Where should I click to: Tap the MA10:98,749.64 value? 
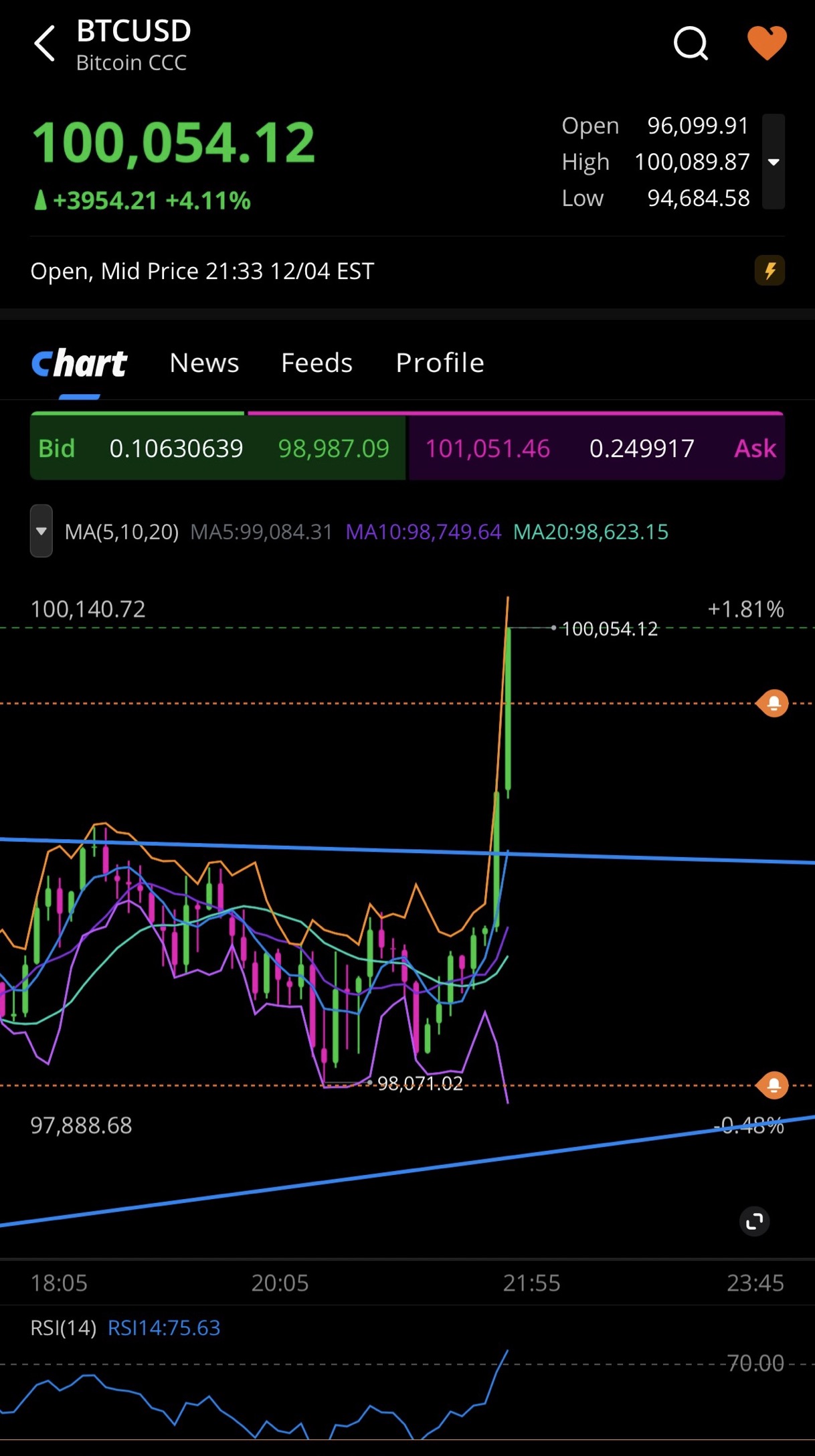(424, 532)
